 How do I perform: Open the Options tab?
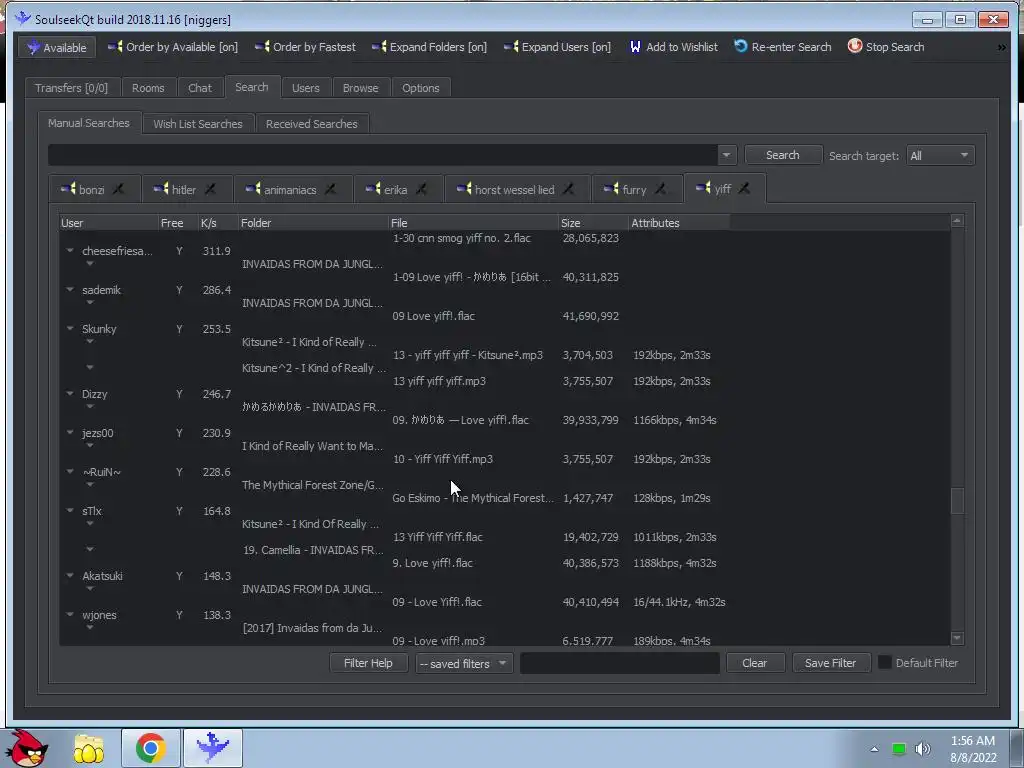(x=421, y=88)
